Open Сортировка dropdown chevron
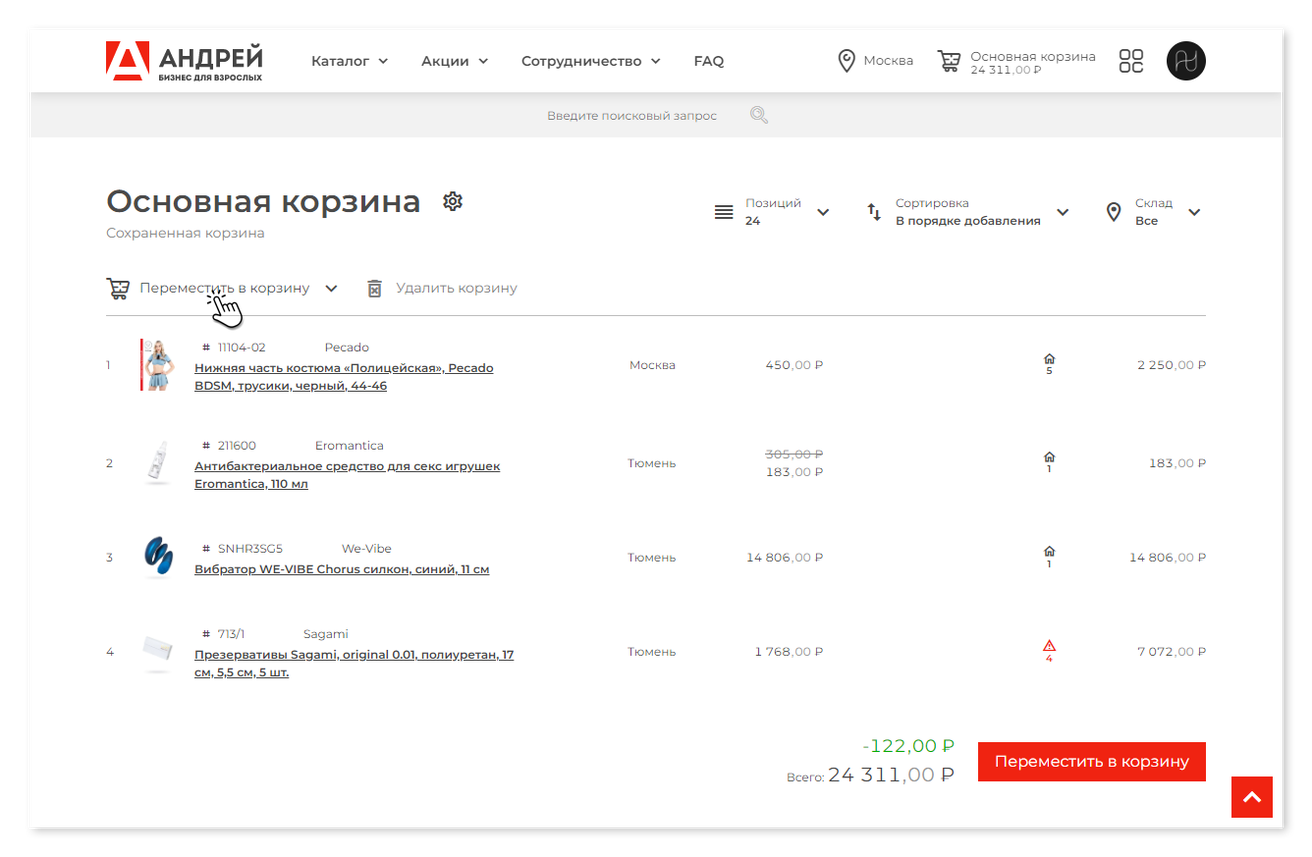 pyautogui.click(x=1063, y=212)
